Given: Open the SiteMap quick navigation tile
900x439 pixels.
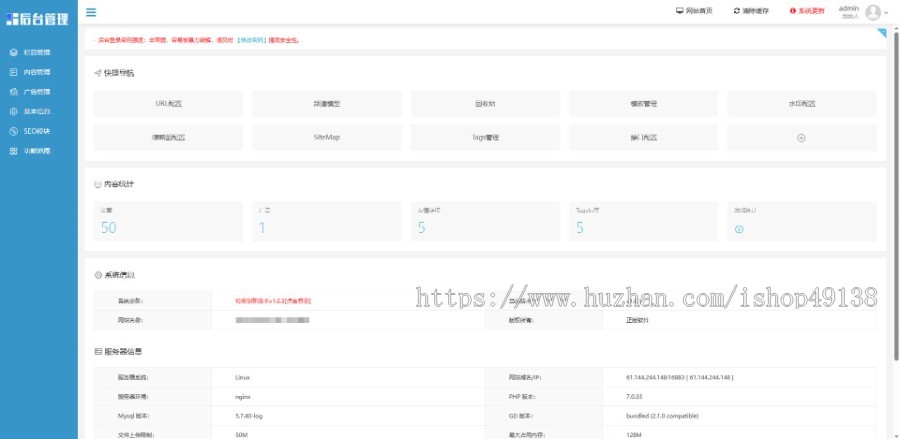Looking at the screenshot, I should pyautogui.click(x=327, y=138).
